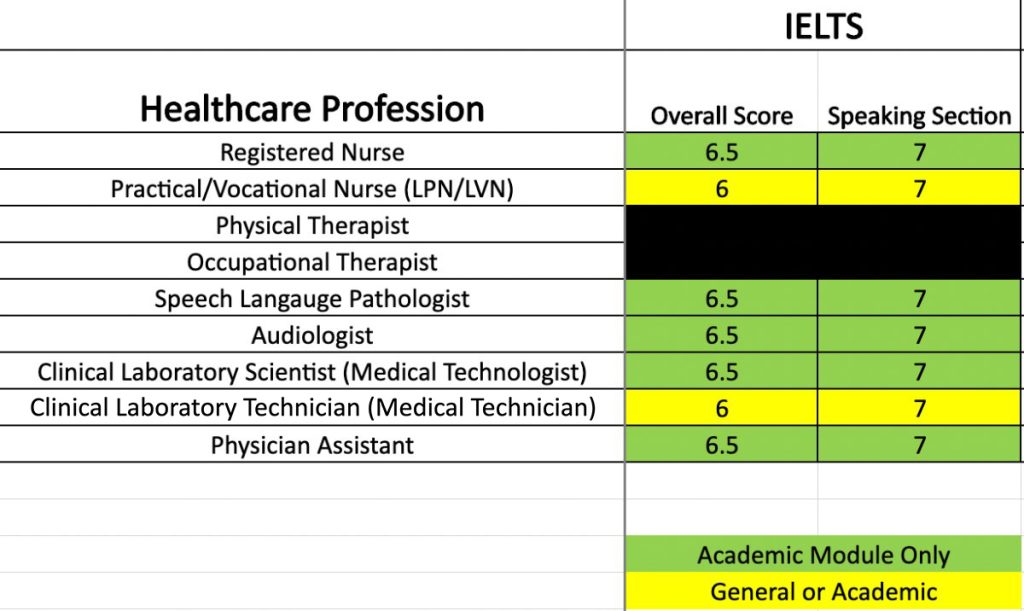The image size is (1024, 611).
Task: Click the Speech Language Pathologist cell
Action: [x=312, y=299]
